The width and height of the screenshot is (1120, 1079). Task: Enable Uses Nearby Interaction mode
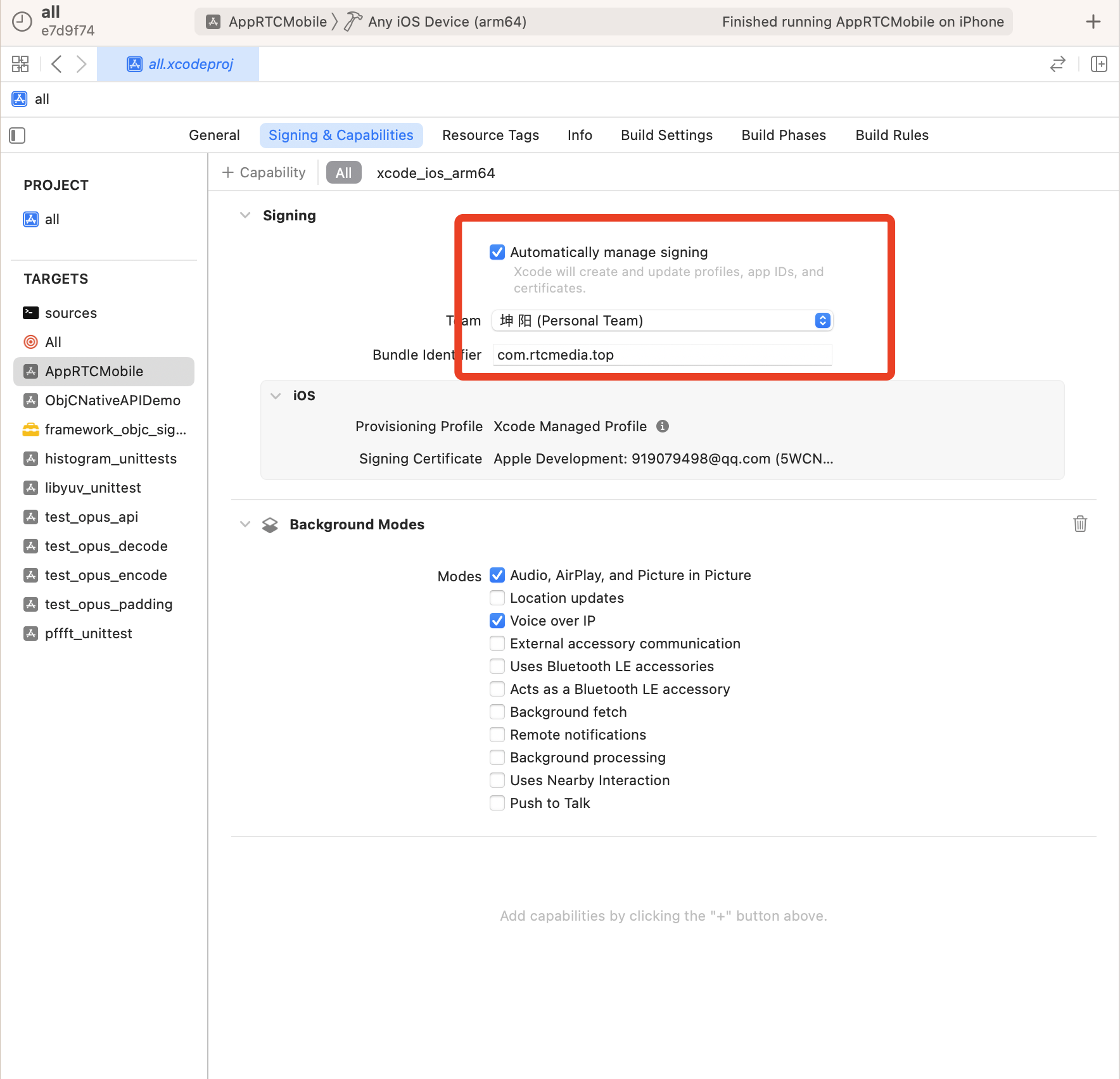coord(497,780)
